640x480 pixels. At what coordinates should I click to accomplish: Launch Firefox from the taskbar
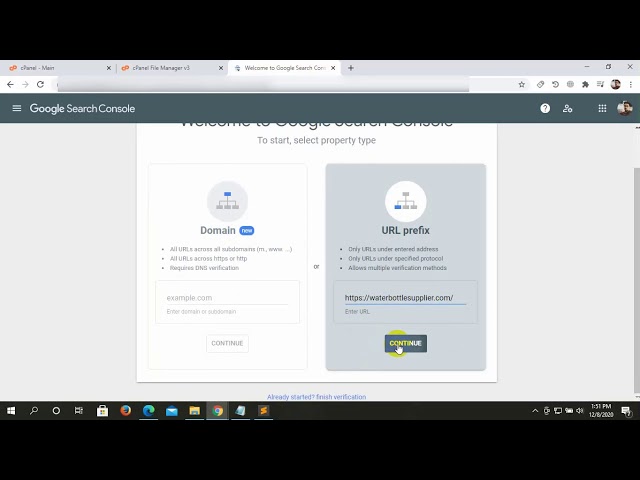click(126, 411)
